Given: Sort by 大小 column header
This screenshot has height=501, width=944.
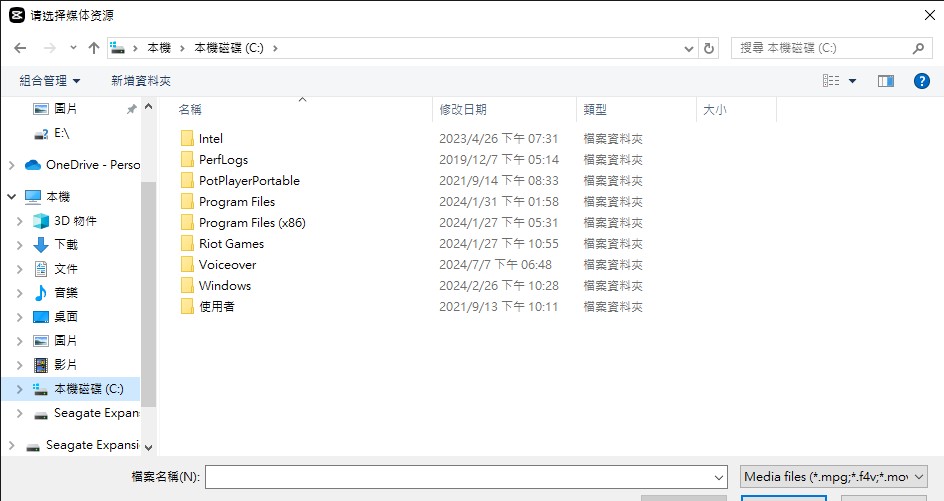Looking at the screenshot, I should (715, 110).
